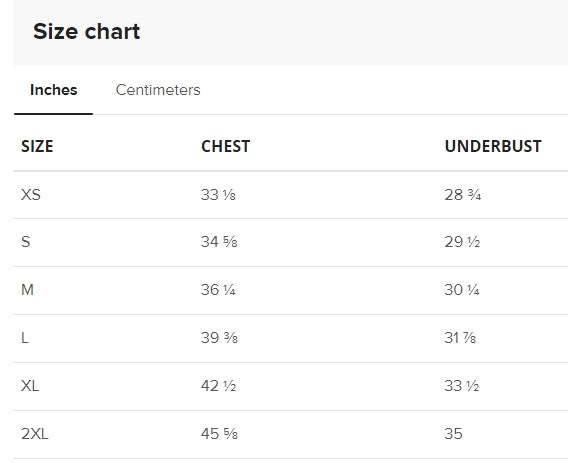Click the XS chest value 33 ⅛
Image resolution: width=568 pixels, height=463 pixels.
coord(218,195)
